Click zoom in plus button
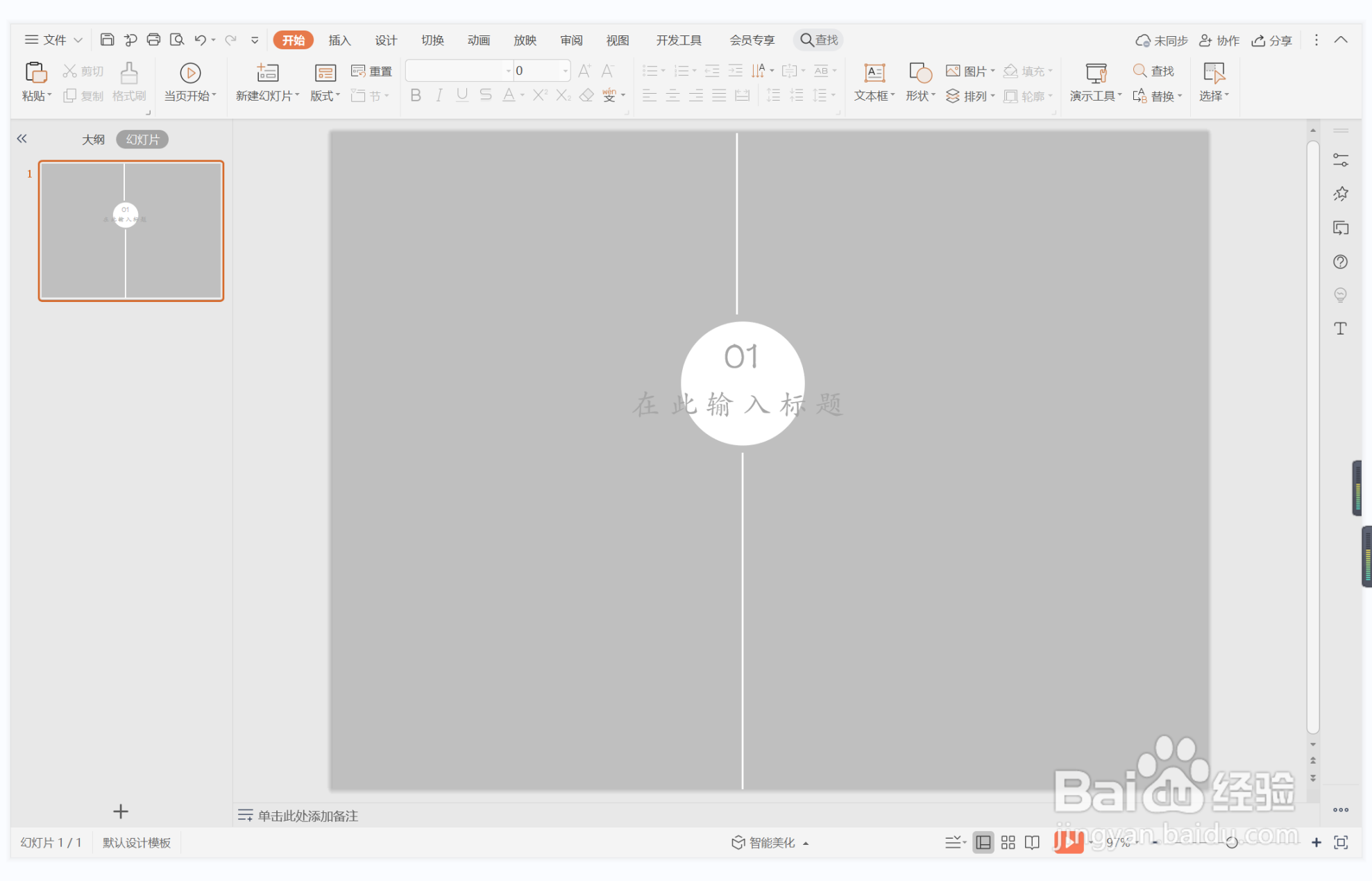Viewport: 1372px width, 881px height. 1316,842
